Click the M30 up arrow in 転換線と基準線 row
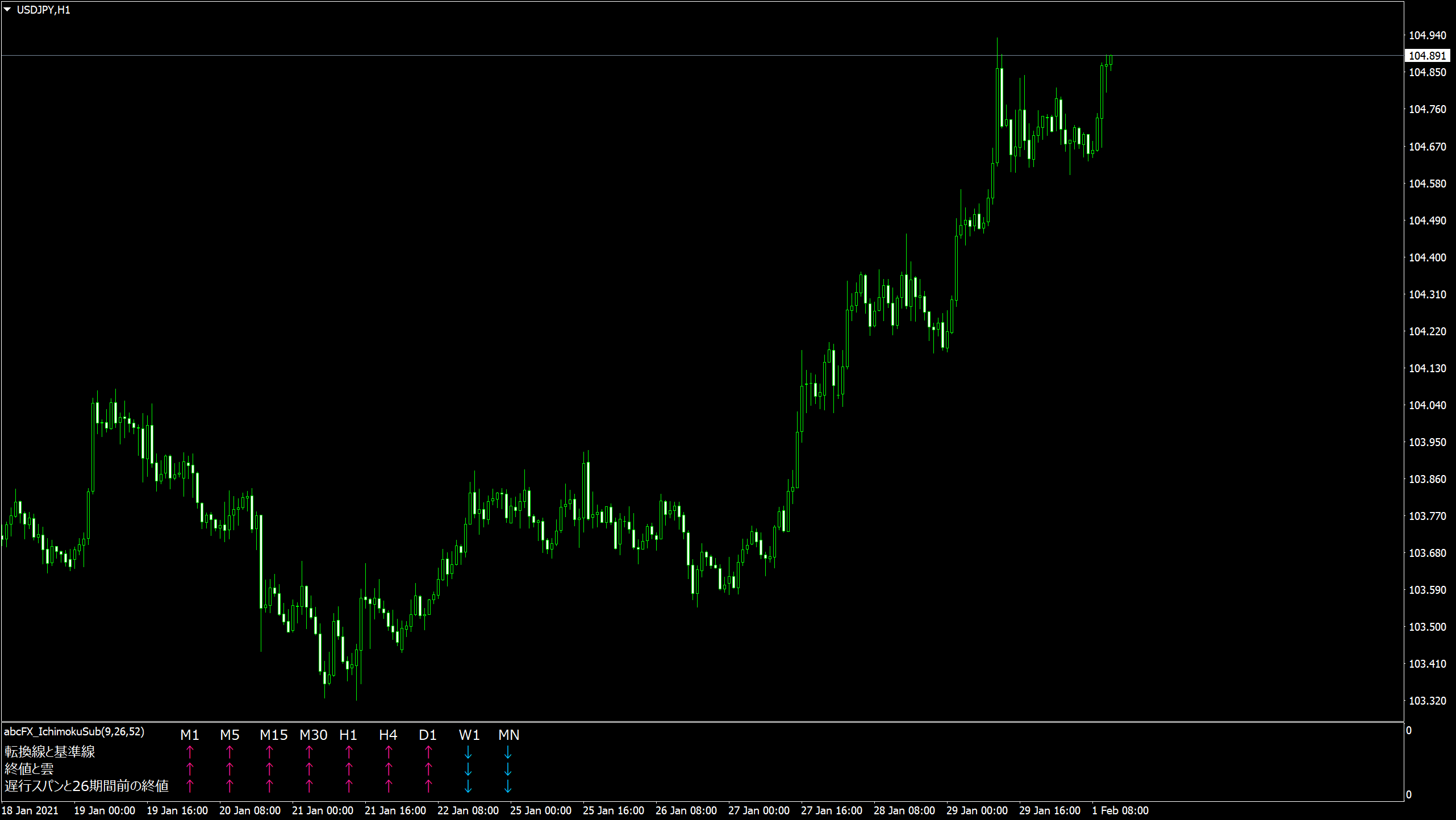The image size is (1456, 820). (x=310, y=752)
